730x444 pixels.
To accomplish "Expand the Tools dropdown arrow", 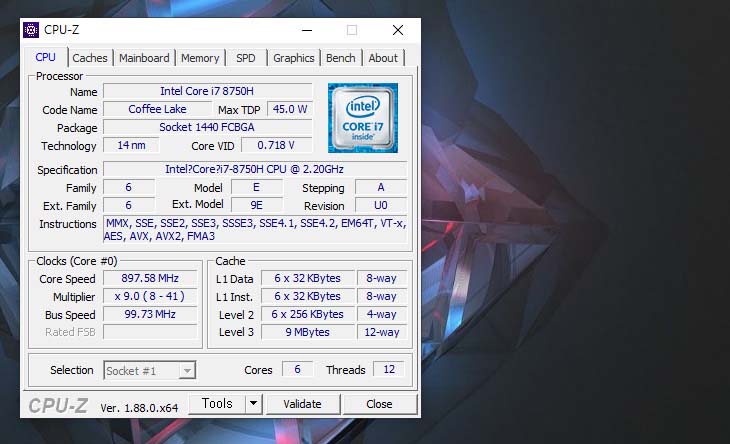I will [x=254, y=404].
